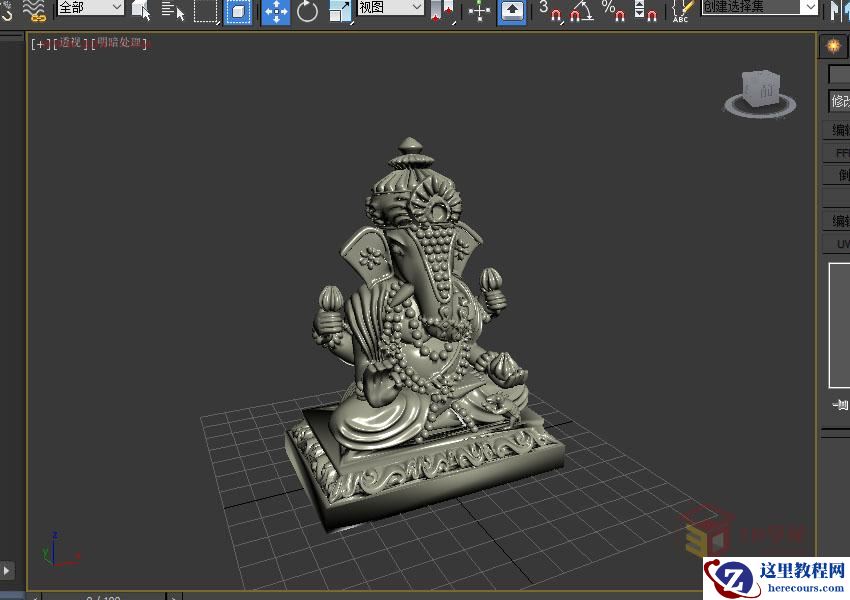Open the 透视 viewport view menu
The height and width of the screenshot is (600, 850).
(70, 43)
